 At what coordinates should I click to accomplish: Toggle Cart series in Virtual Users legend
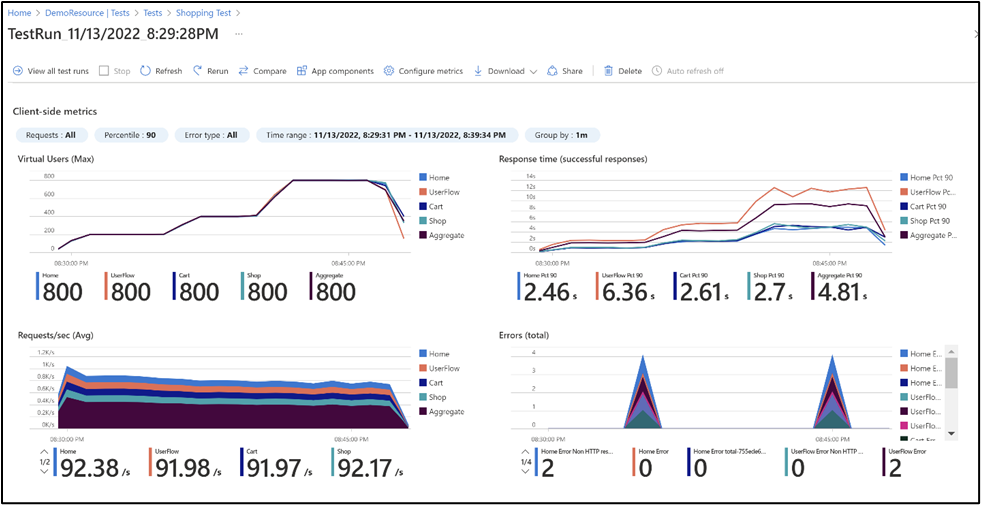pos(432,207)
